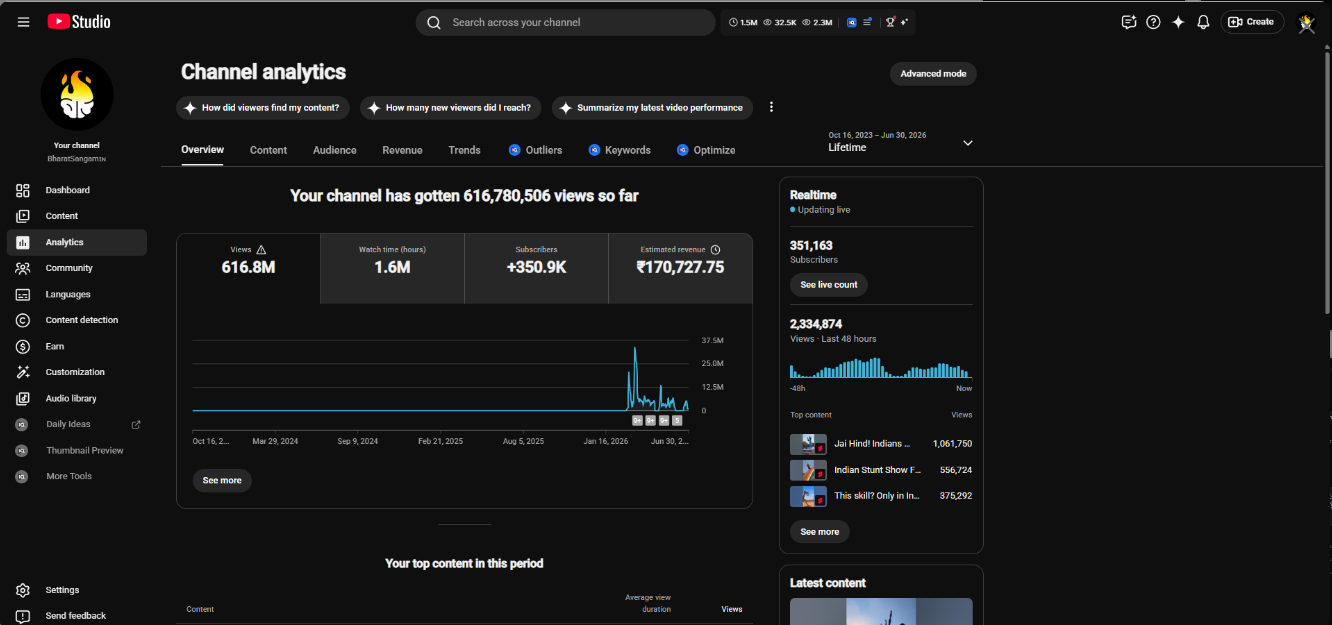Open the 'This skill? Only in In...' thumbnail

(x=808, y=496)
